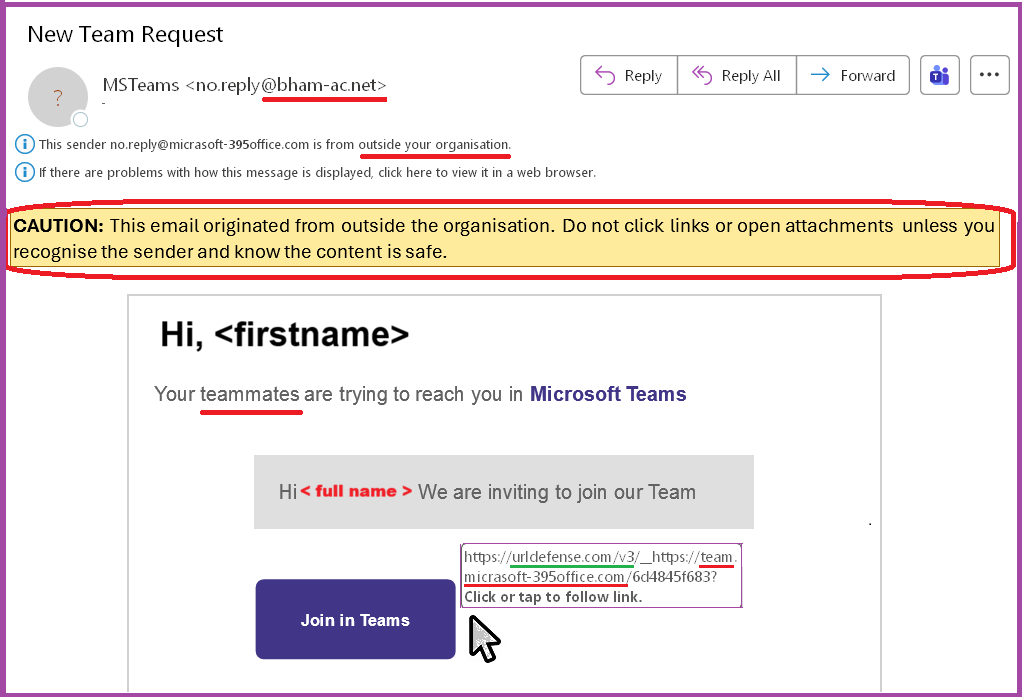Click the cursor pointer near the invite button
This screenshot has height=697, width=1022.
click(483, 633)
